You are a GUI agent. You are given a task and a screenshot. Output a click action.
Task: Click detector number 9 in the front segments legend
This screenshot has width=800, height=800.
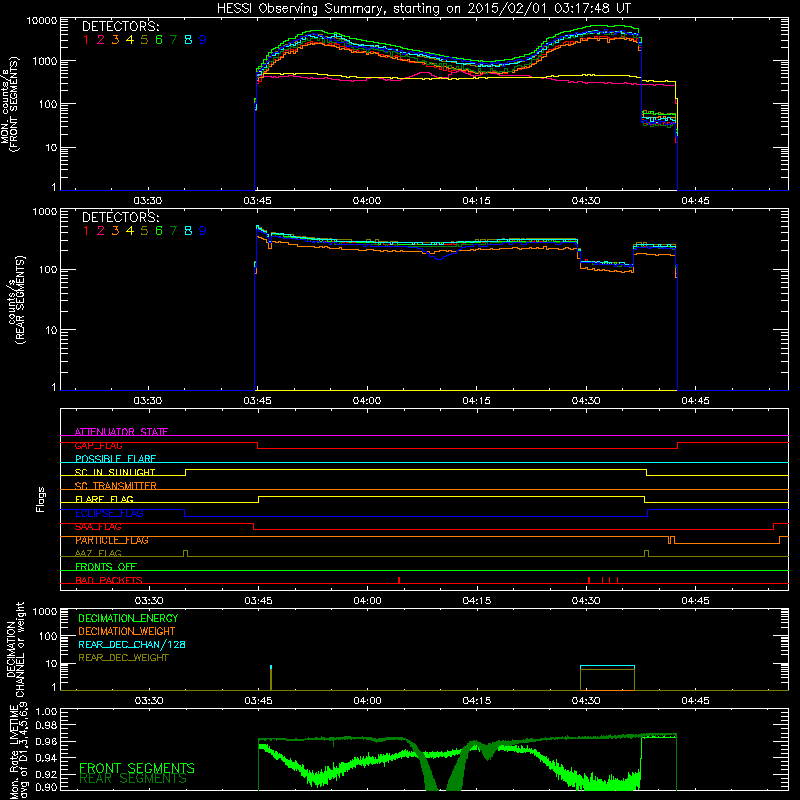click(203, 39)
